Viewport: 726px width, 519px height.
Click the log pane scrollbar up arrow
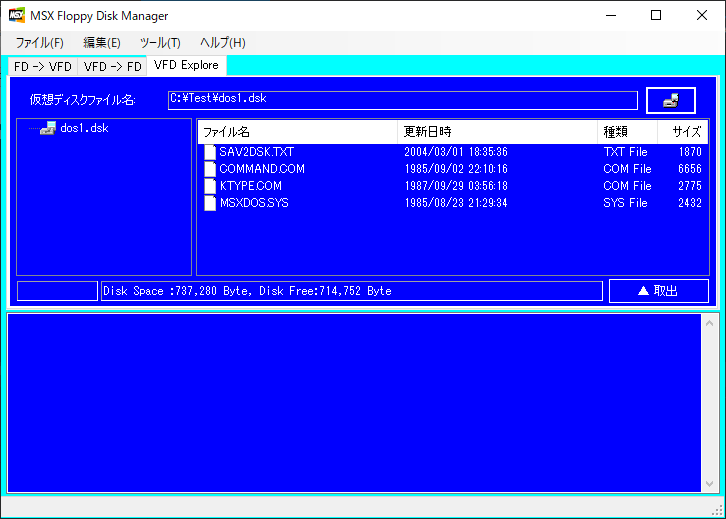tap(711, 322)
